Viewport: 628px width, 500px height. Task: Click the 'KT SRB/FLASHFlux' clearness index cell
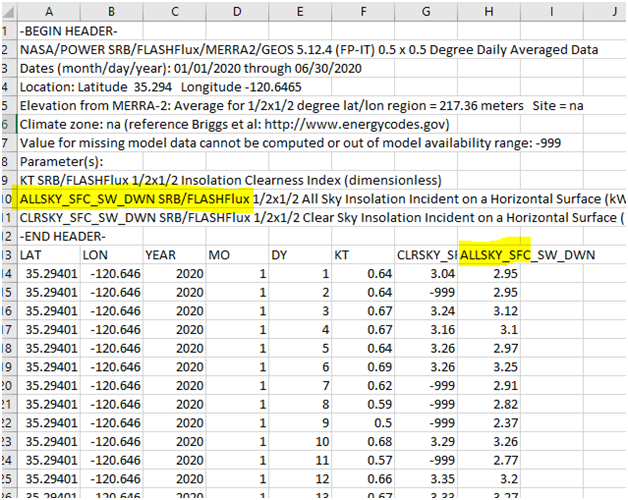click(230, 180)
